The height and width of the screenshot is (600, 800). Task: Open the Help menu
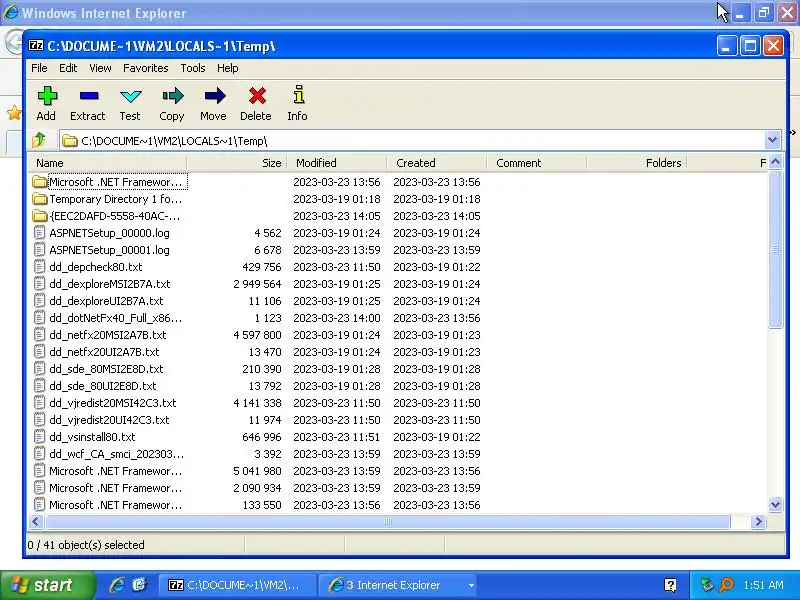[228, 68]
